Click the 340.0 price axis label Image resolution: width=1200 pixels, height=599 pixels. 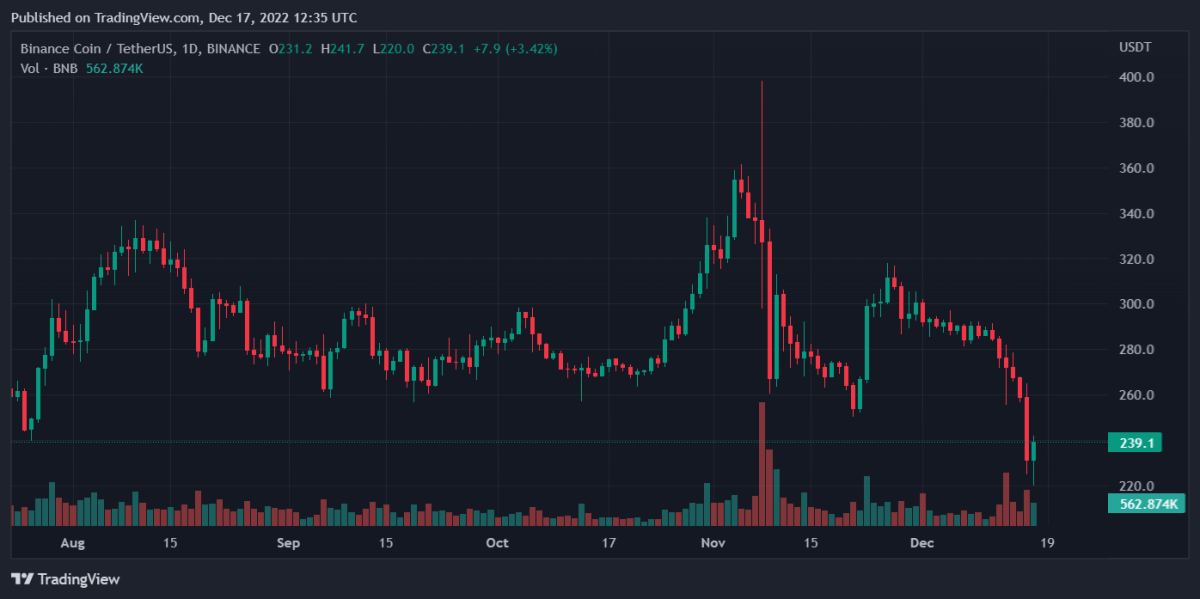[1137, 214]
